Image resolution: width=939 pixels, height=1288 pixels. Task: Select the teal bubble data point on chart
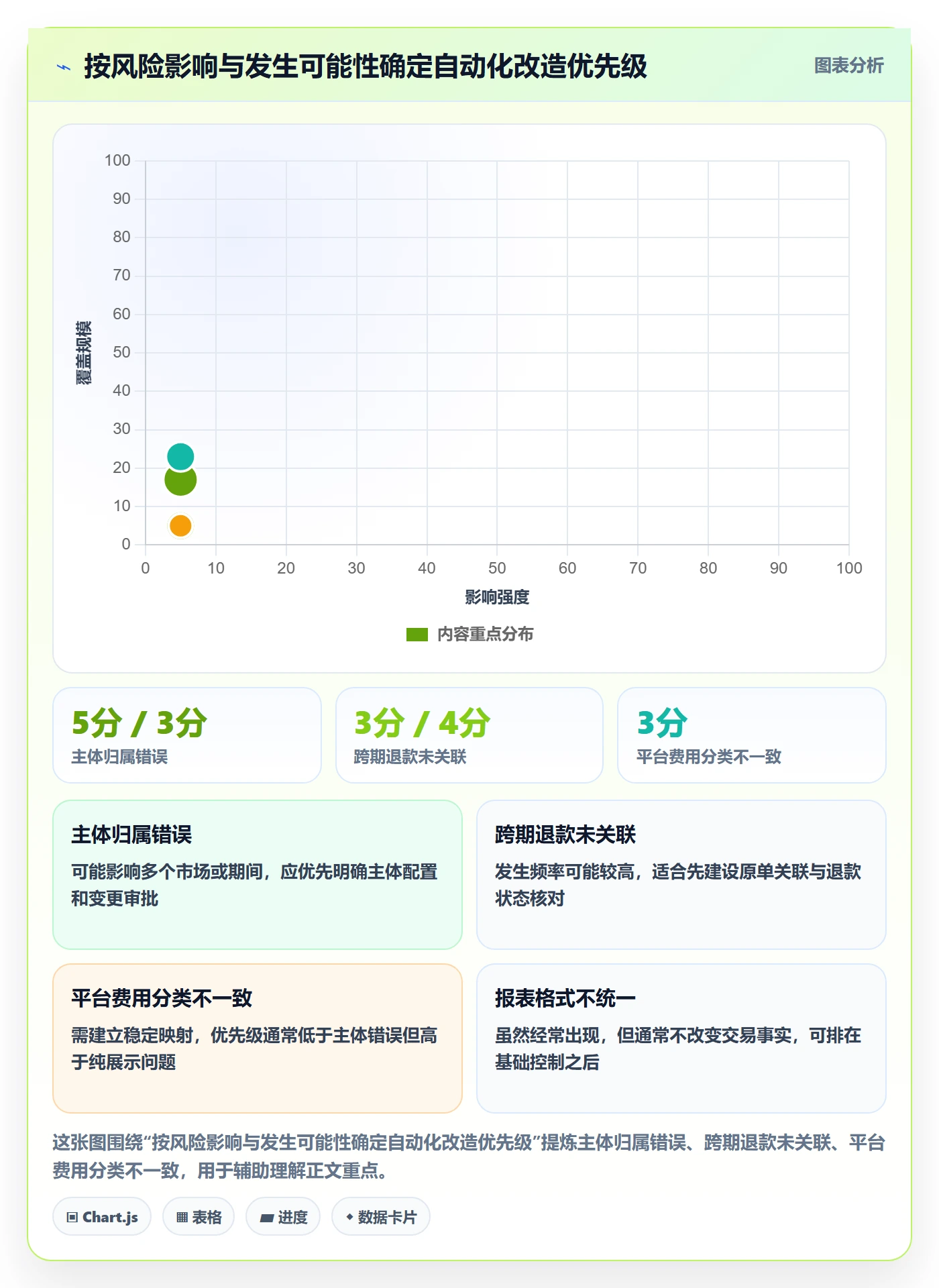pos(180,457)
